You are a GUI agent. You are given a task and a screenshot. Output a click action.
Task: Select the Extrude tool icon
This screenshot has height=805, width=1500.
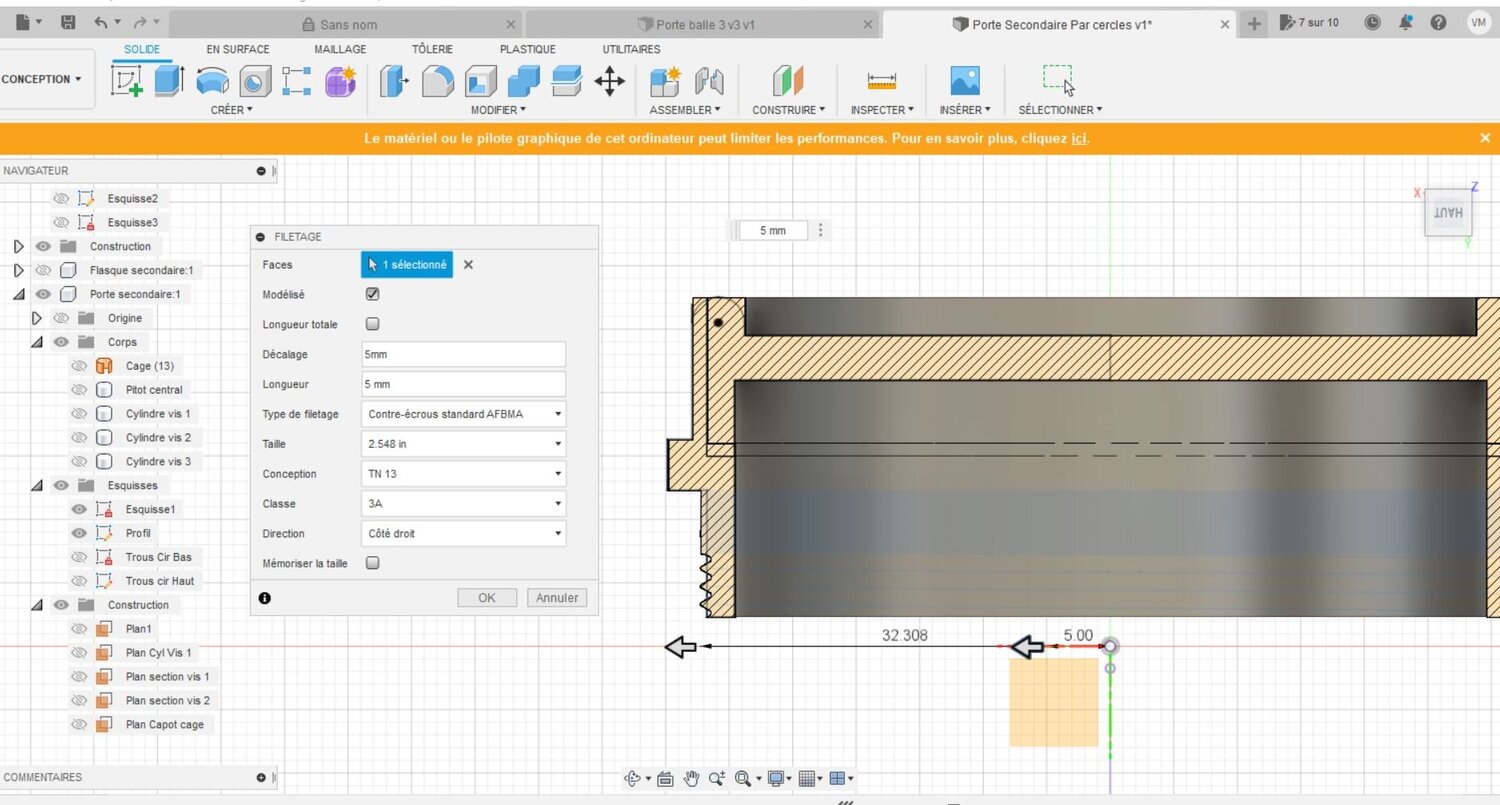tap(169, 81)
